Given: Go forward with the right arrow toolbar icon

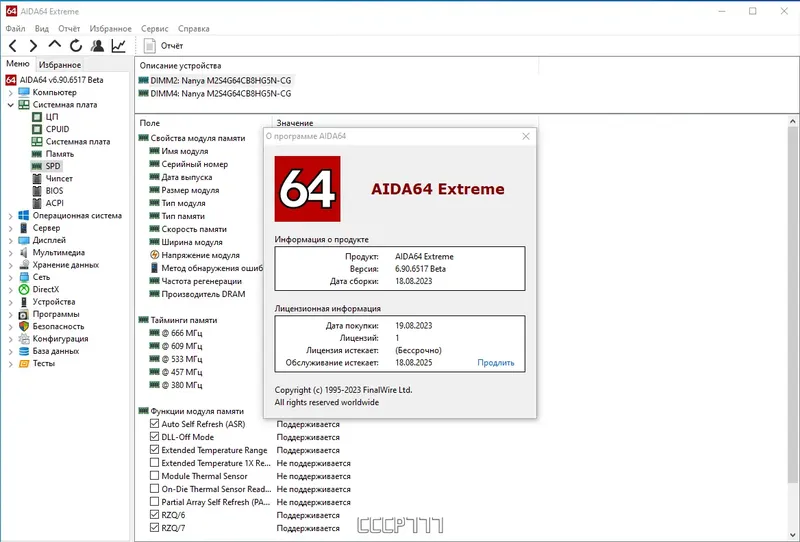Looking at the screenshot, I should tap(33, 46).
